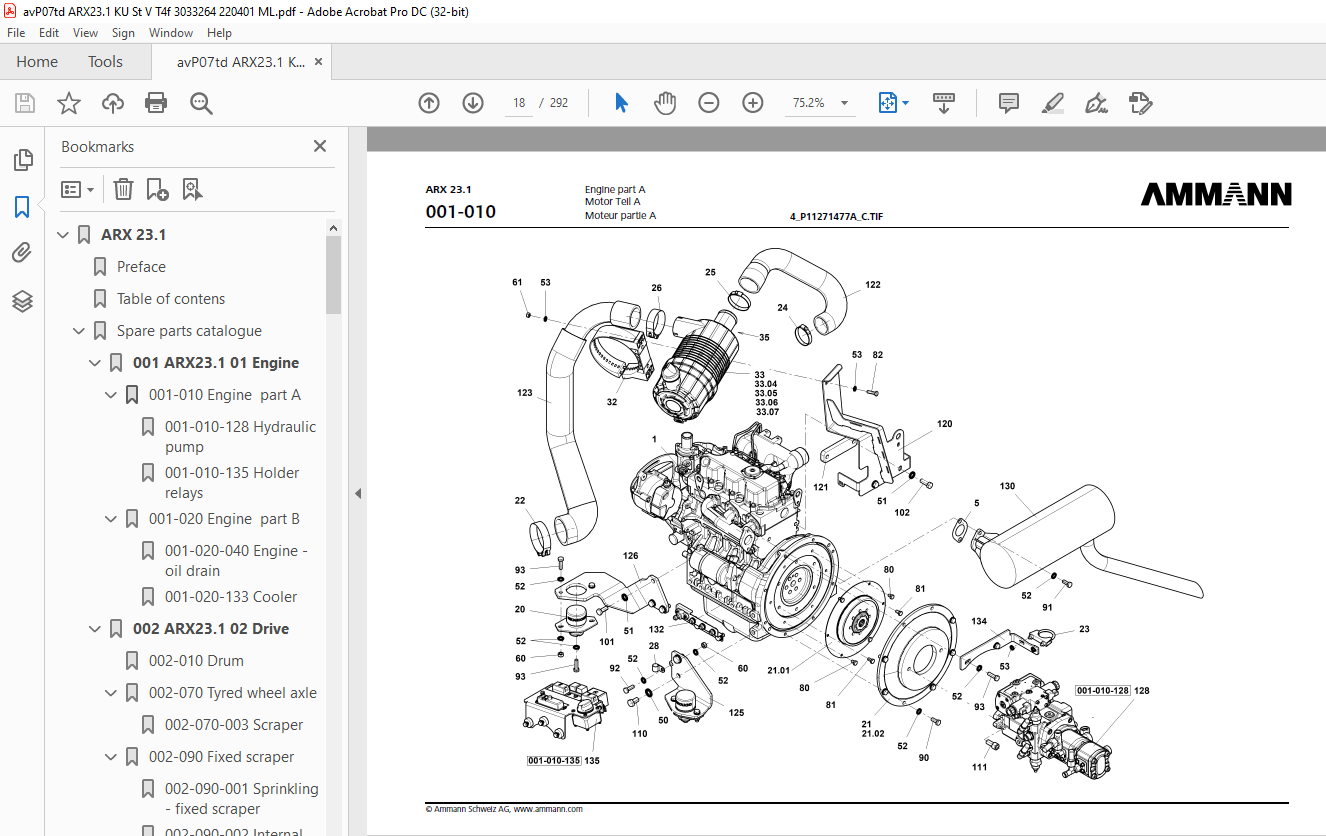The width and height of the screenshot is (1326, 836).
Task: Delete selected bookmark with trash icon
Action: 123,189
